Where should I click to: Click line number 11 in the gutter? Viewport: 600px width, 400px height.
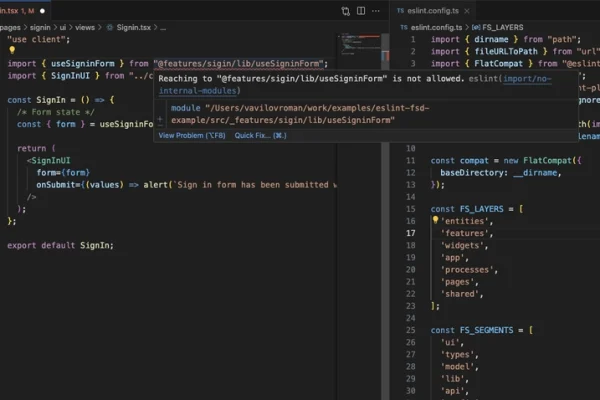(x=411, y=161)
